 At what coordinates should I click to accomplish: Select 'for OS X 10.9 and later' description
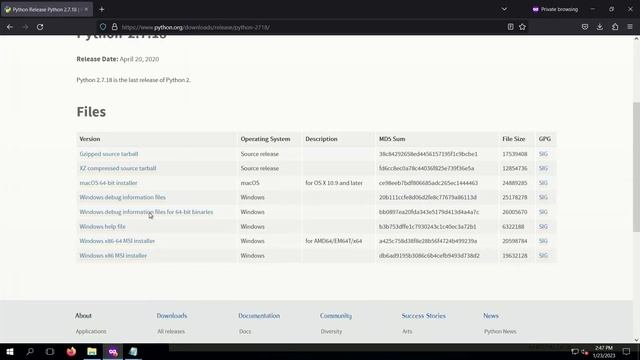[x=334, y=183]
